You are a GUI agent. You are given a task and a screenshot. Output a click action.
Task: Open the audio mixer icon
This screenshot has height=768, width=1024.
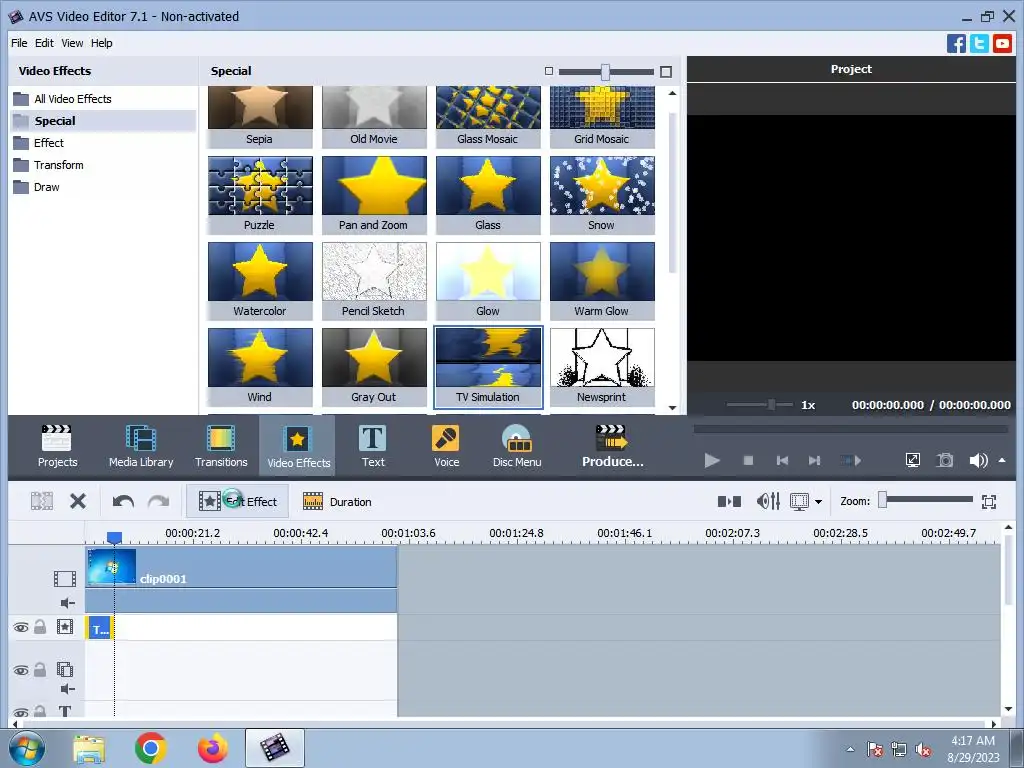768,502
